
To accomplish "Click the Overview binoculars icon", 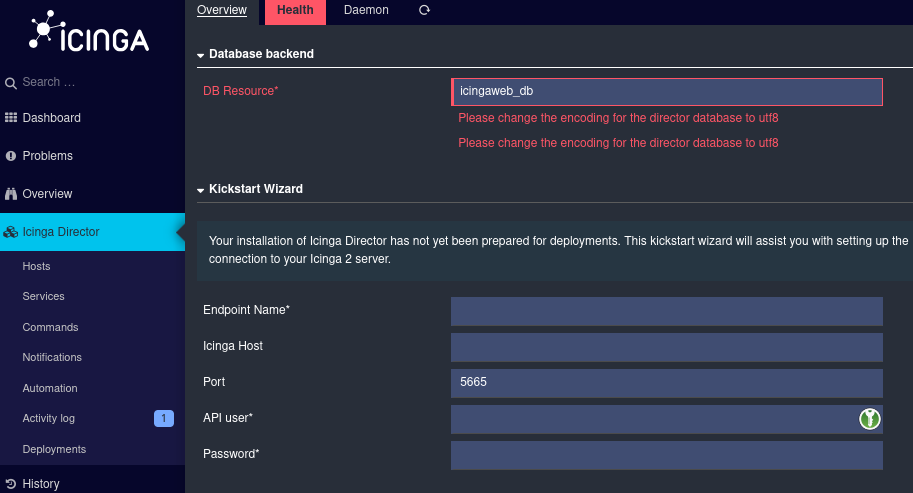I will pyautogui.click(x=10, y=194).
